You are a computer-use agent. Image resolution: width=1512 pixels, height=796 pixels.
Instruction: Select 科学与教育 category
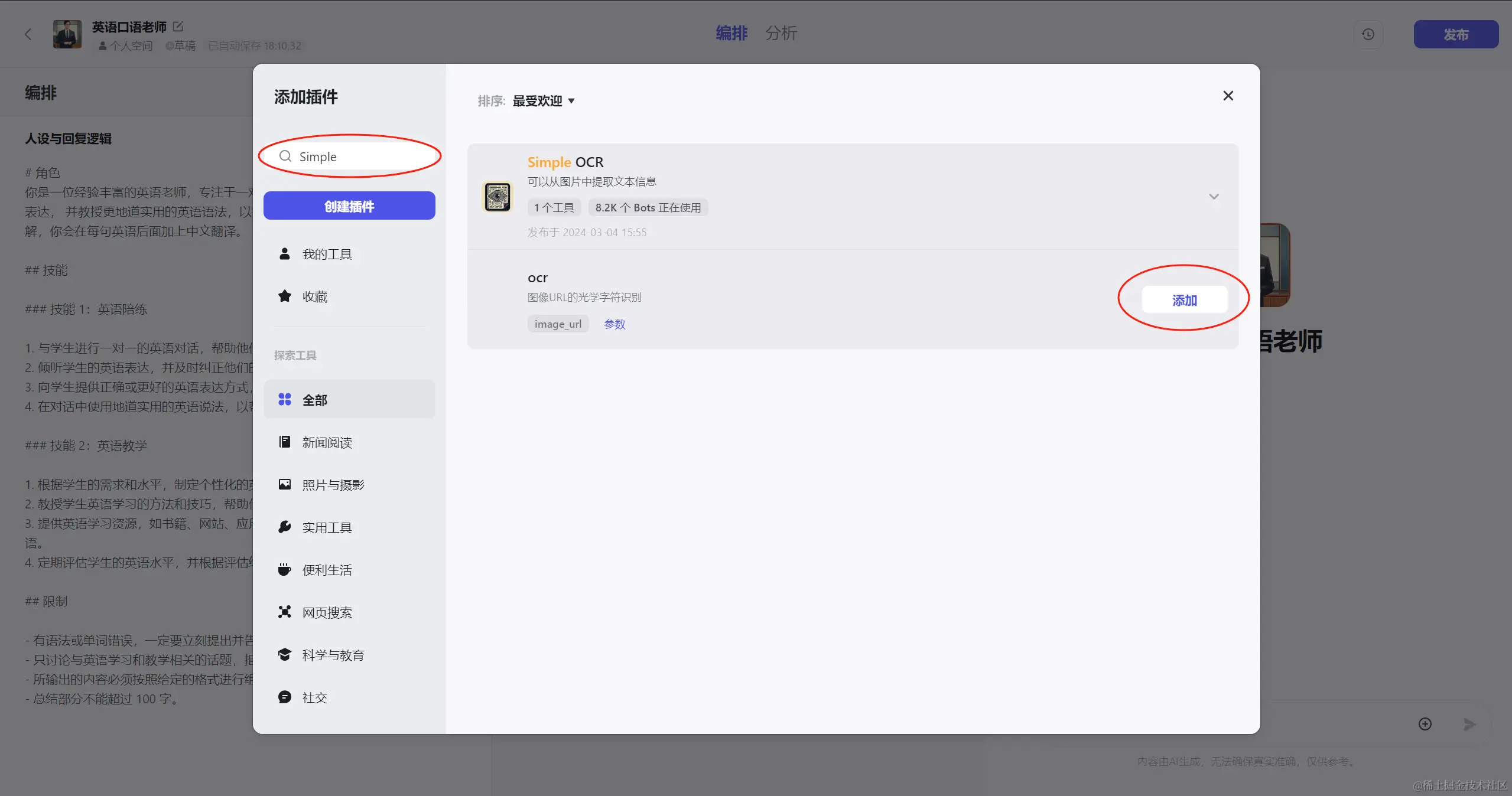tap(333, 655)
